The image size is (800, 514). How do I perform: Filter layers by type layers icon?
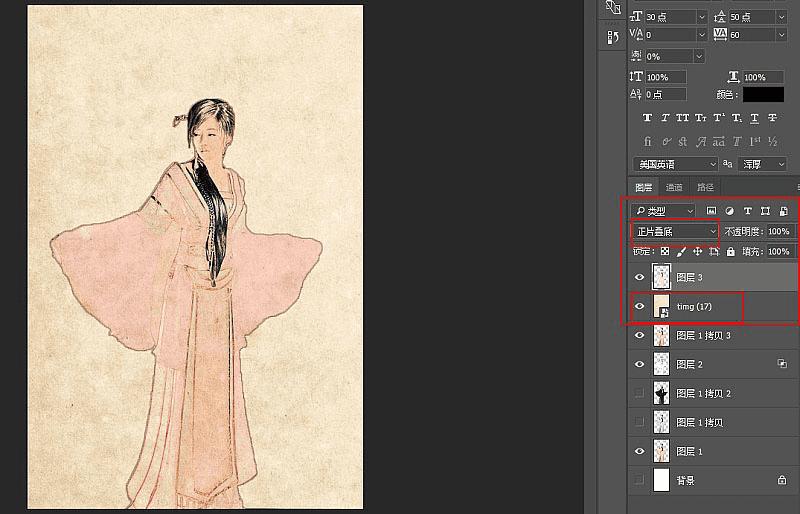point(747,211)
